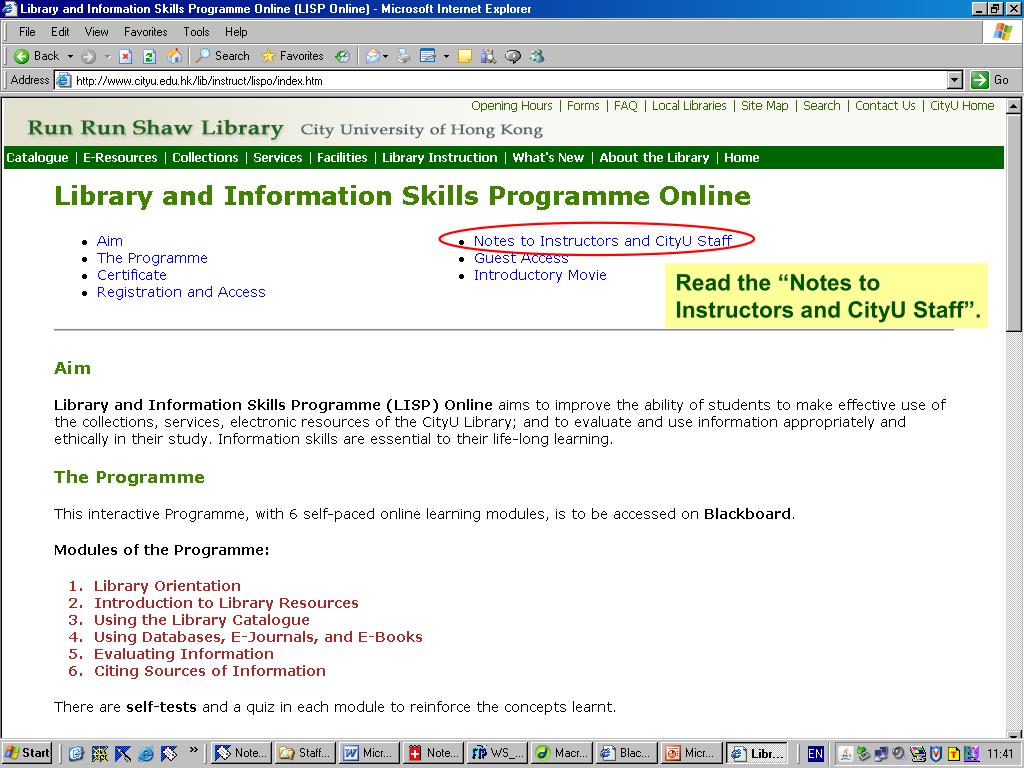This screenshot has height=768, width=1024.
Task: Click the Contact Us top link
Action: point(885,106)
